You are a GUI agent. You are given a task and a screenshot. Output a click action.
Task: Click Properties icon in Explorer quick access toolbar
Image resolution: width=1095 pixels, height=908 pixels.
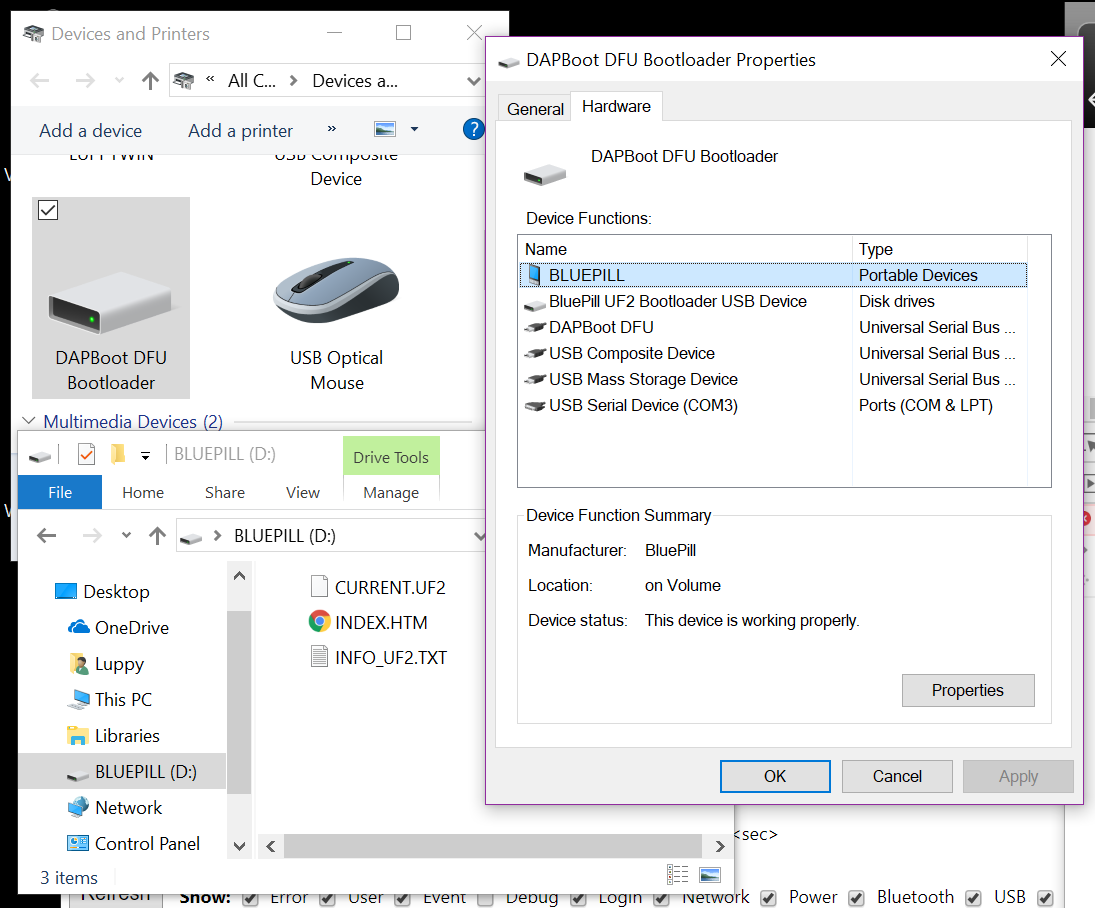click(86, 455)
